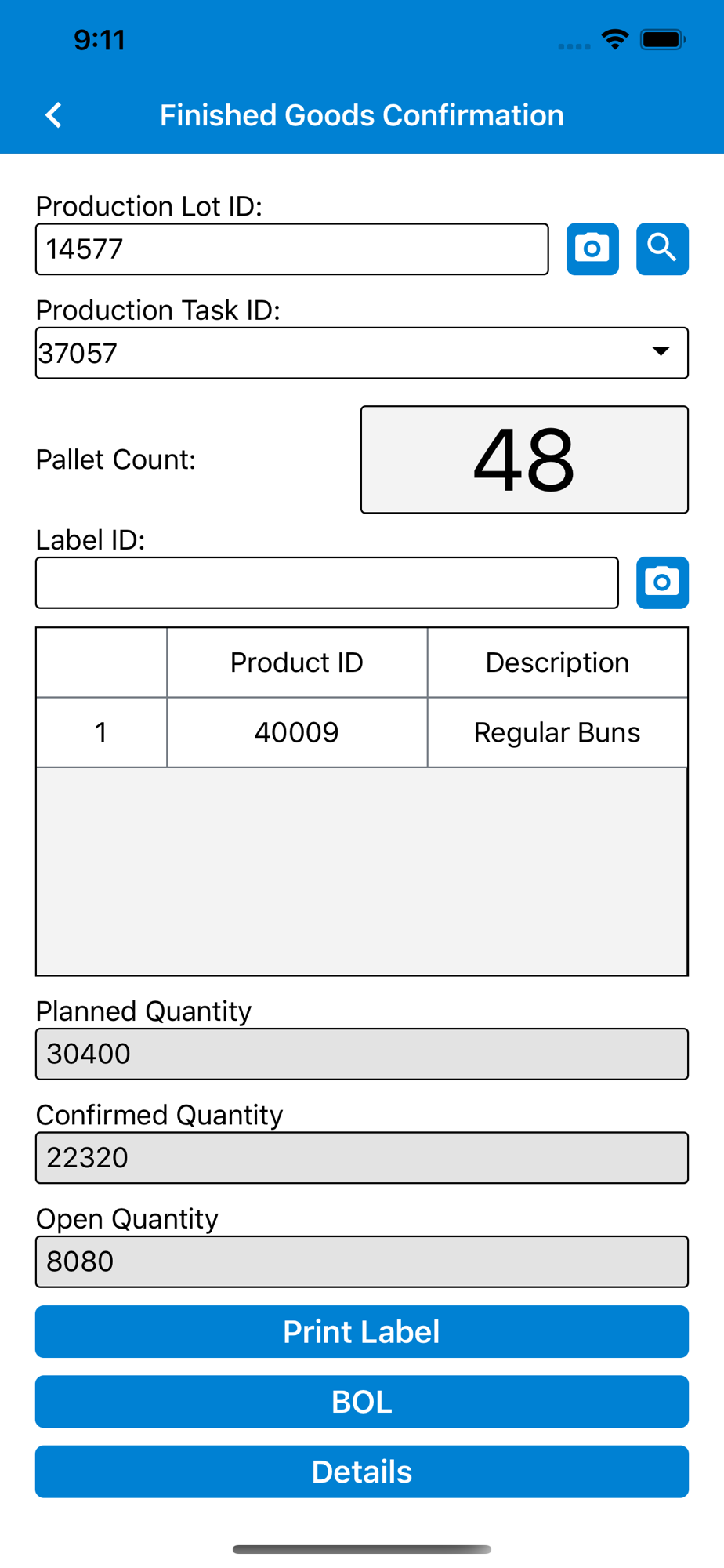Tap the Description column header
724x1568 pixels.
[x=557, y=662]
